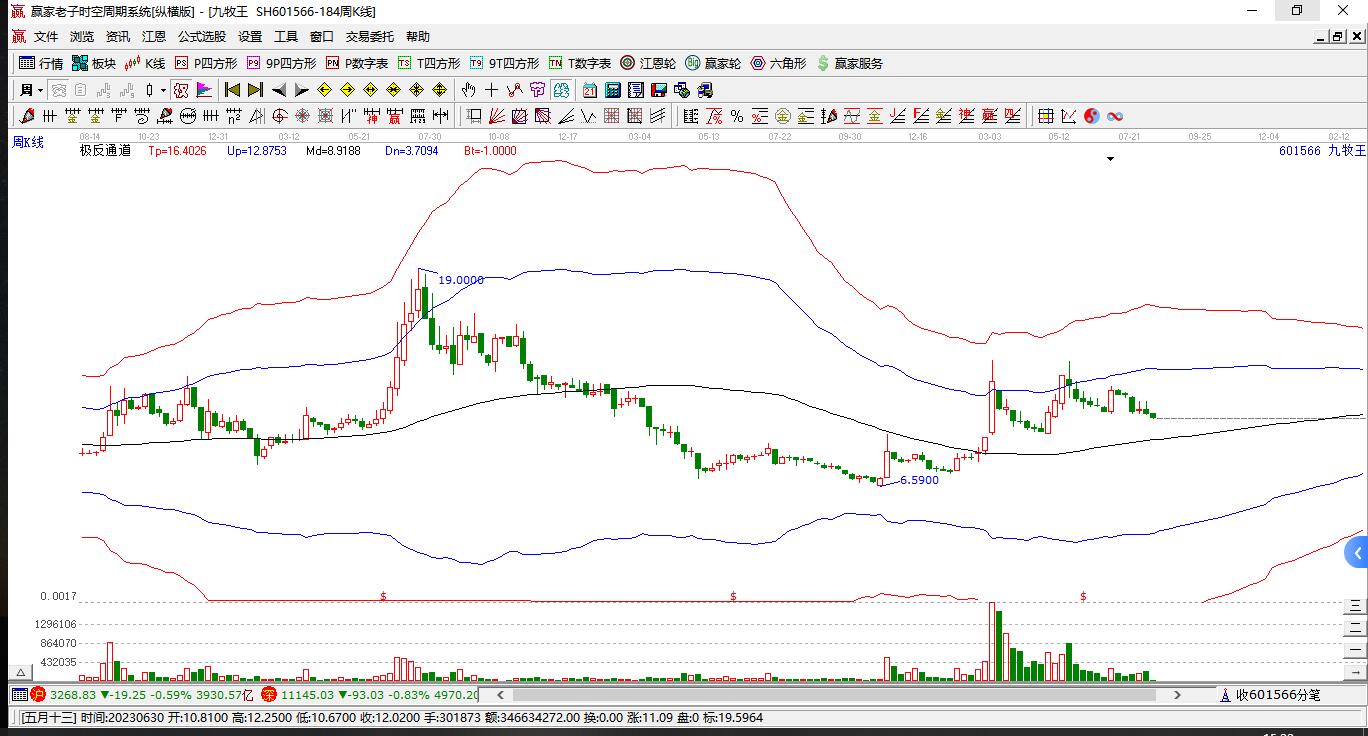Click the 赢家服务 service button
The height and width of the screenshot is (736, 1368).
(850, 63)
